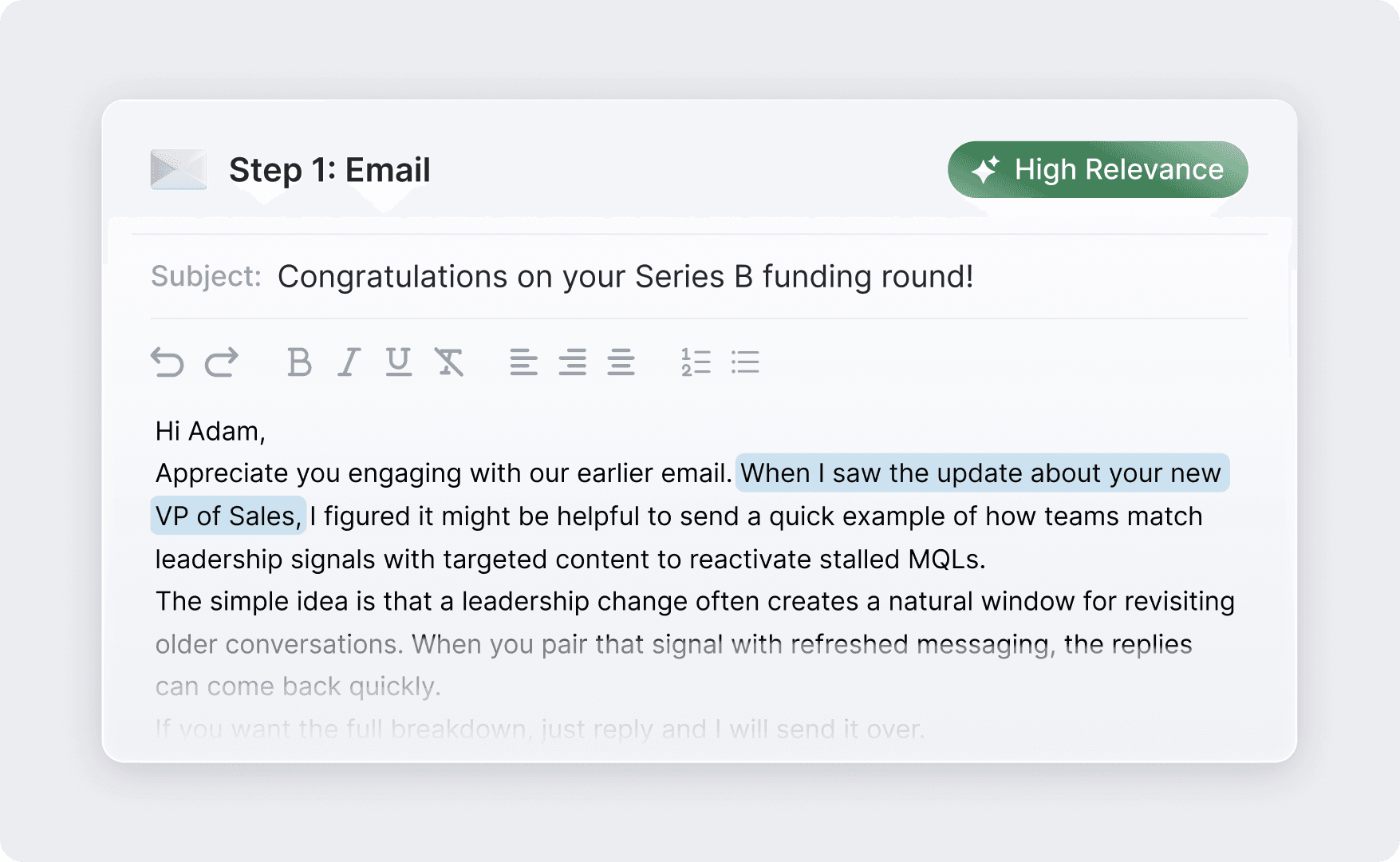Click the envelope icon beside Step 1
1400x862 pixels.
click(178, 169)
